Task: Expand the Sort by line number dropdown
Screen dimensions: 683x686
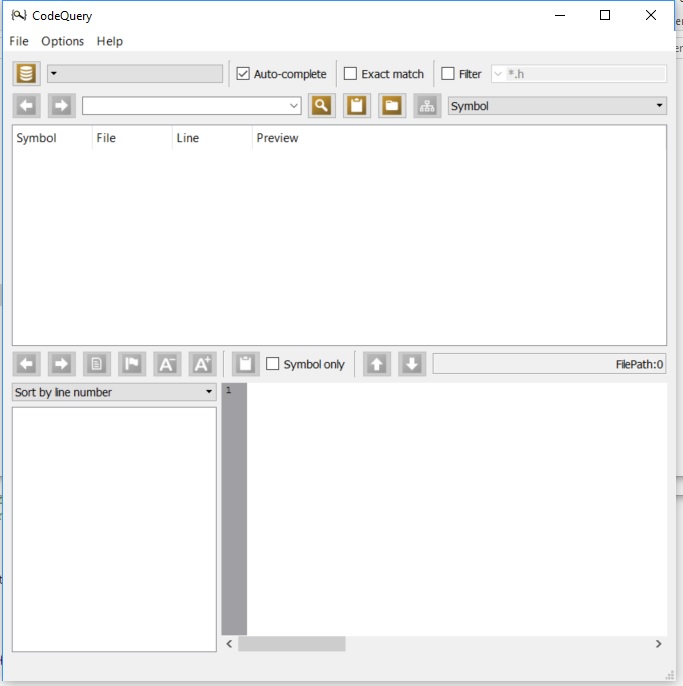Action: click(114, 392)
